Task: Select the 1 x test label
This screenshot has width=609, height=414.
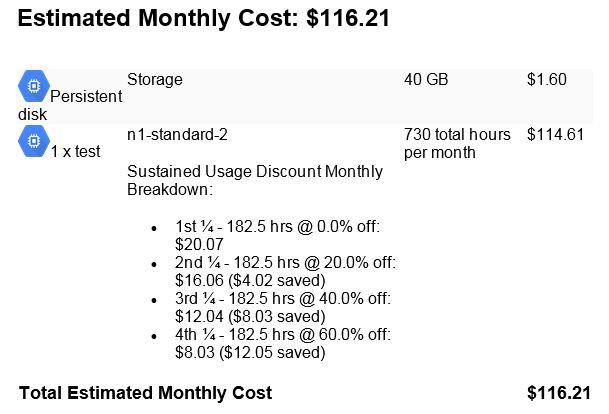Action: coord(75,151)
